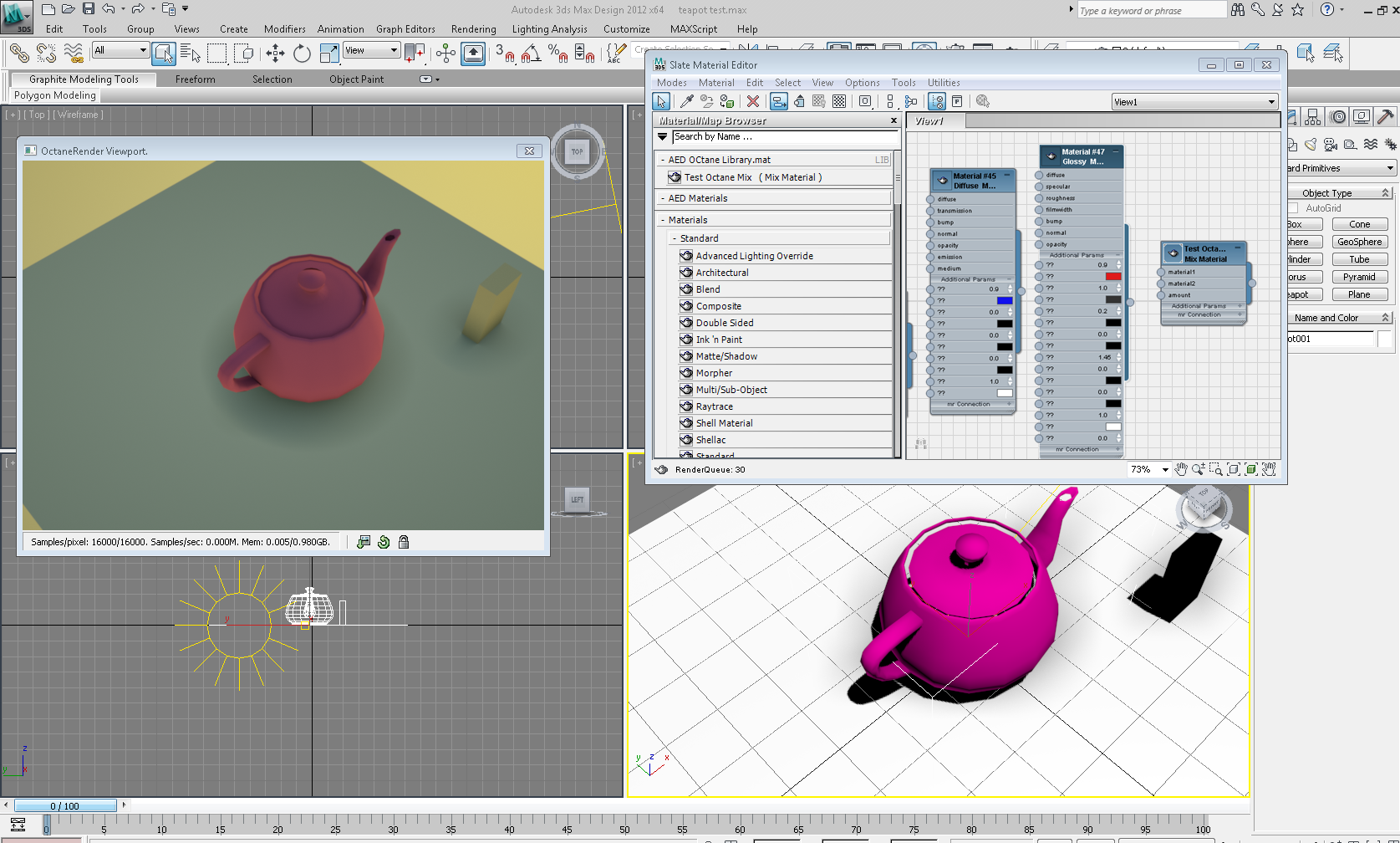Open the 3ds Max application menu logo
This screenshot has width=1400, height=843.
[17, 17]
